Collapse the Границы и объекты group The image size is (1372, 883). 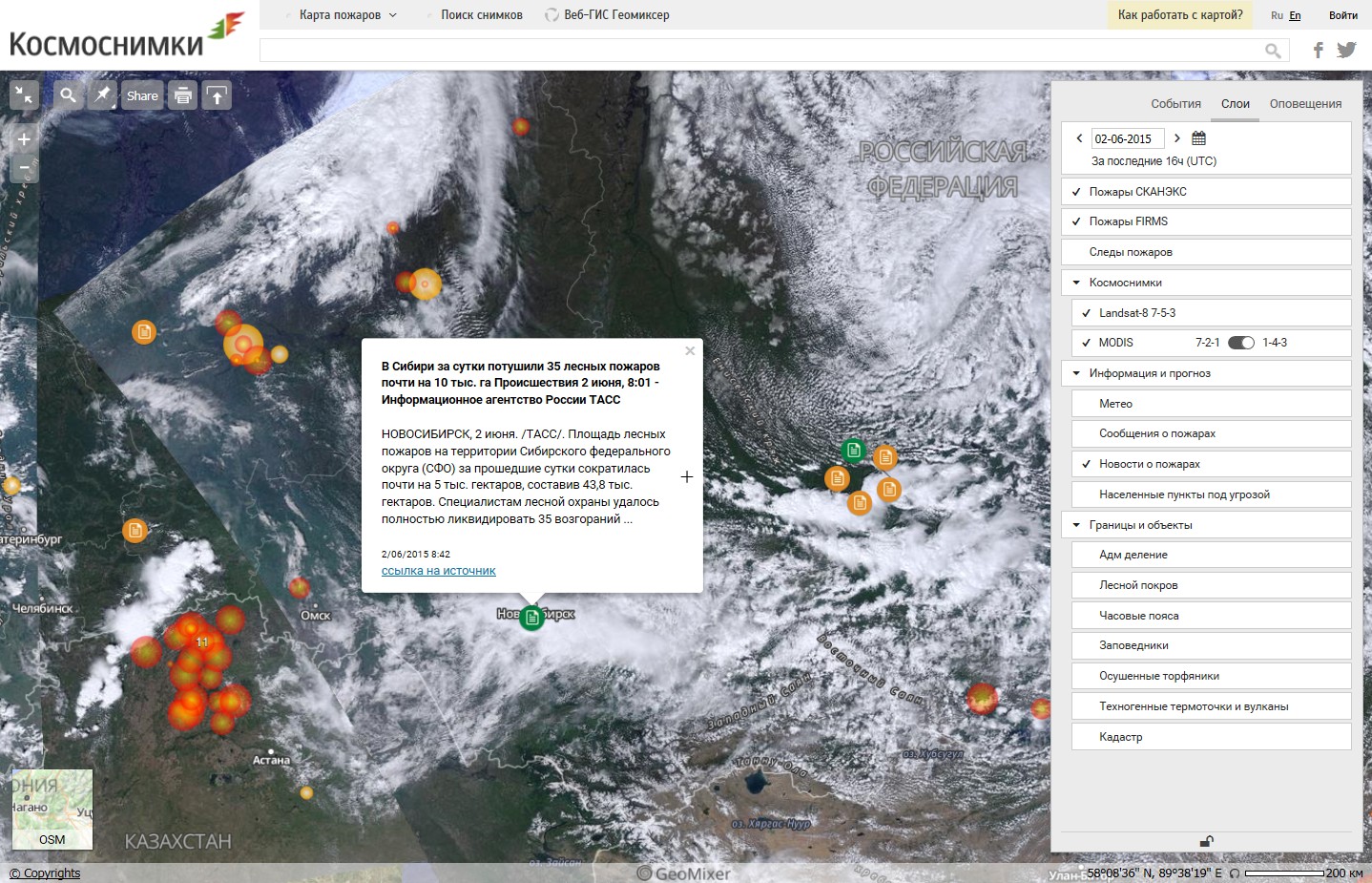[1076, 525]
